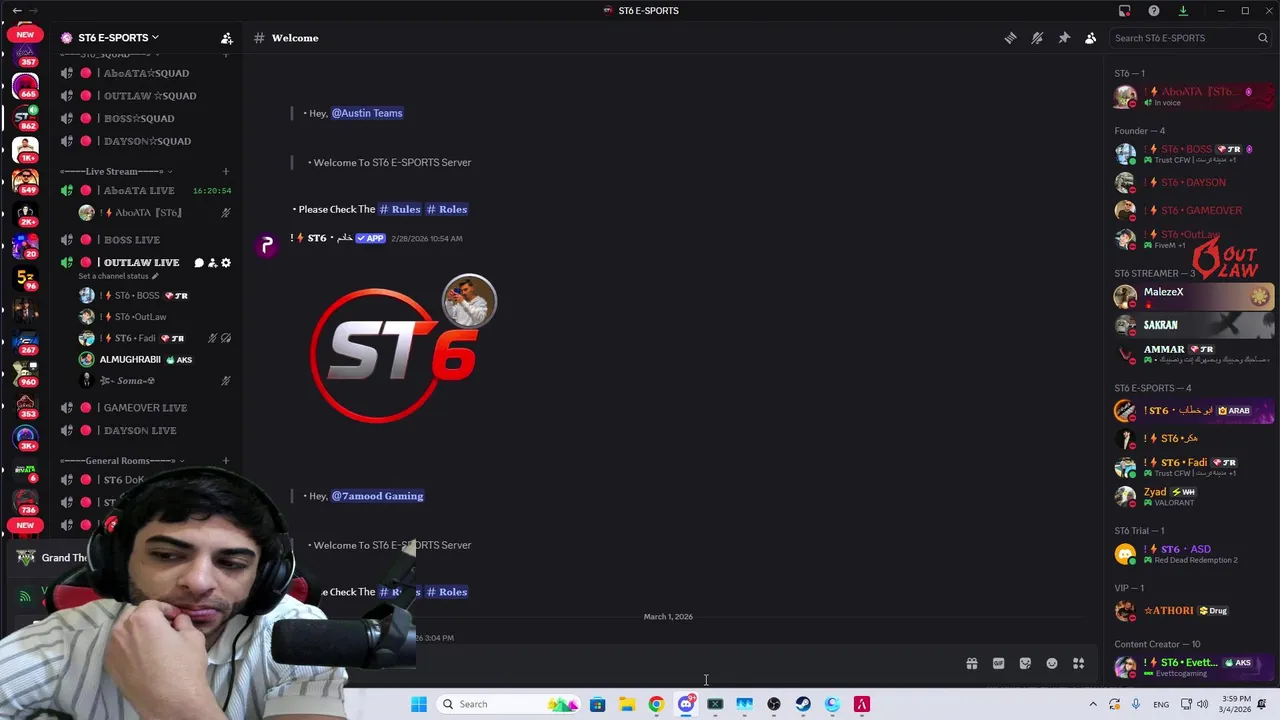Open server icon with 1K+ badge
1280x720 pixels.
(x=25, y=151)
